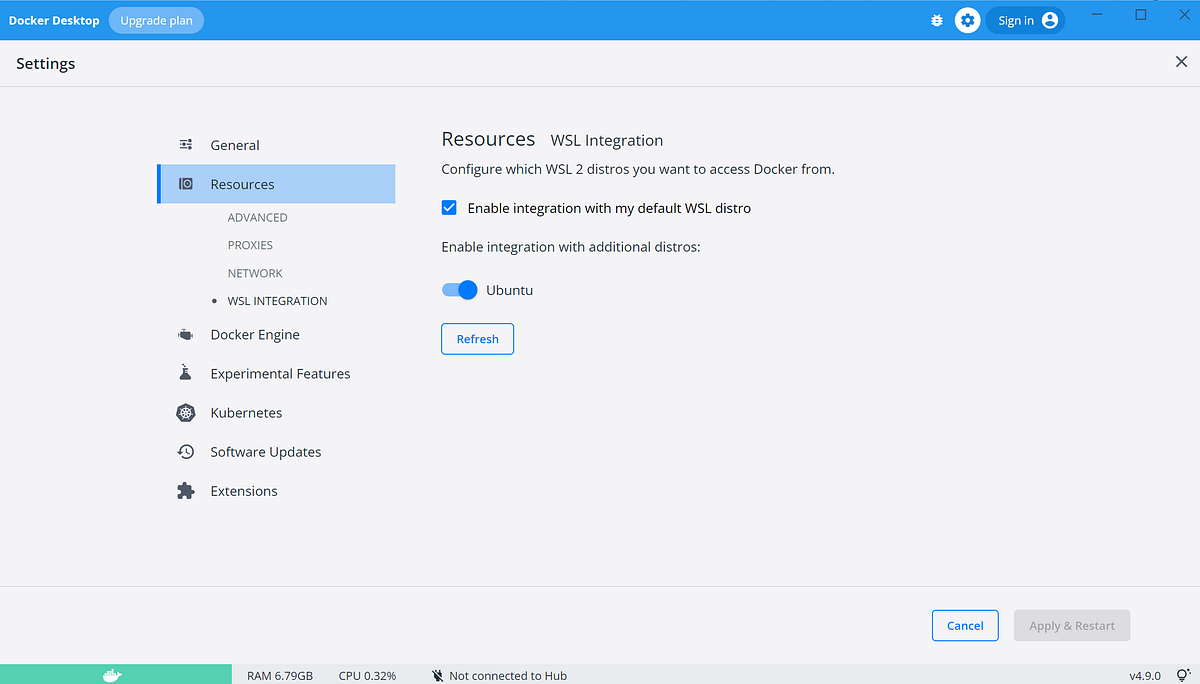
Task: Click the Docker Engine whale icon
Action: coord(185,334)
